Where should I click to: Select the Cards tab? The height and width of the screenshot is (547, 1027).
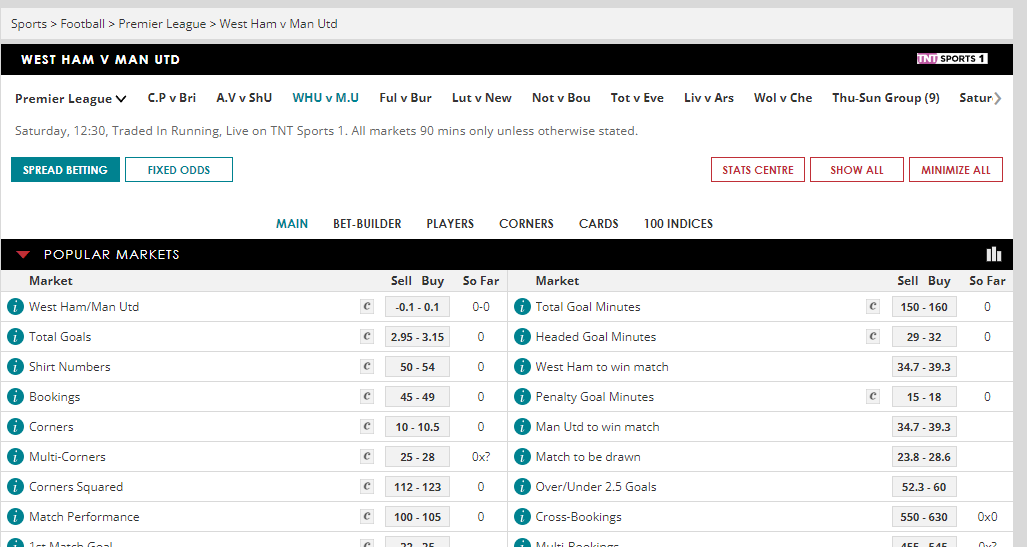[x=599, y=223]
